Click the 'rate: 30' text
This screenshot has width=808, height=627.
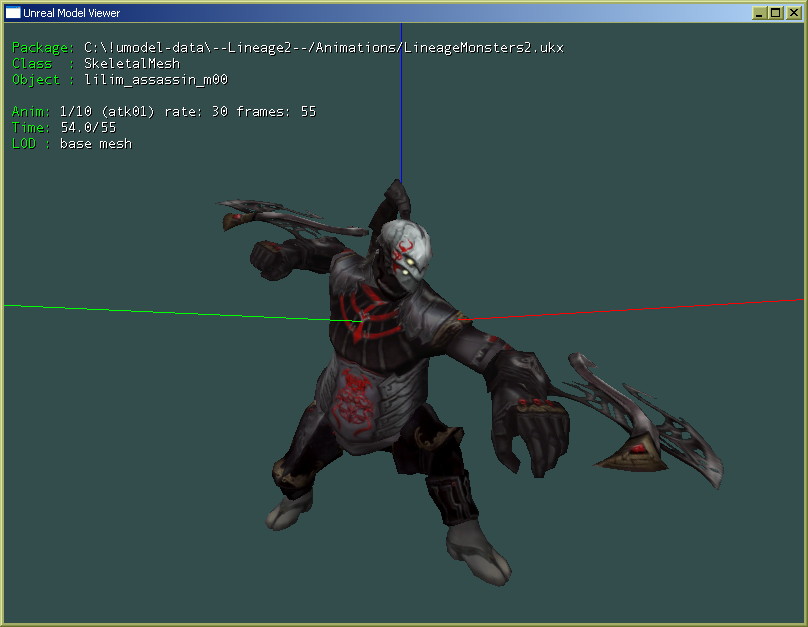coord(196,112)
